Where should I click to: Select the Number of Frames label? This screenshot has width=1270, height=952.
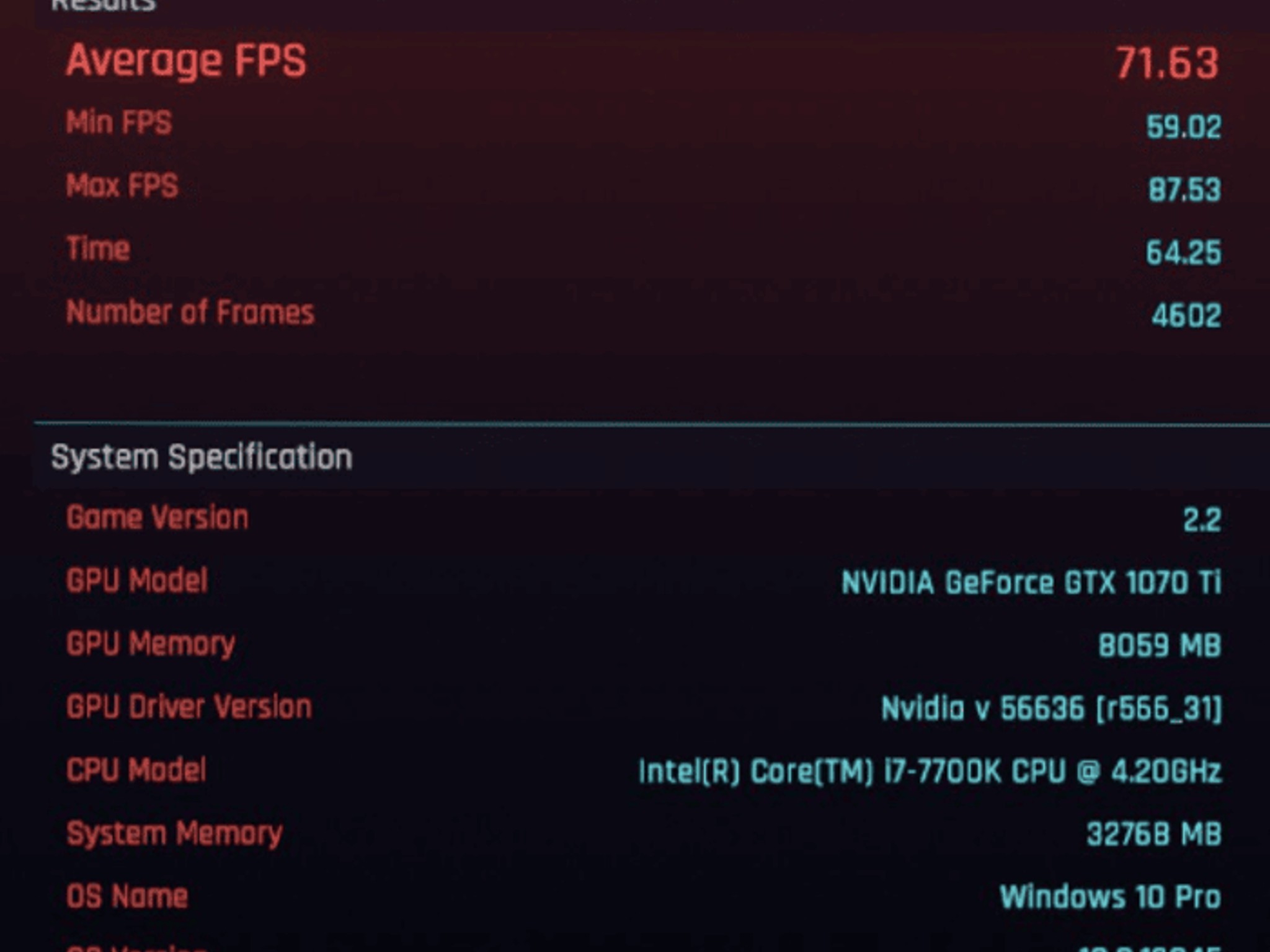point(190,312)
